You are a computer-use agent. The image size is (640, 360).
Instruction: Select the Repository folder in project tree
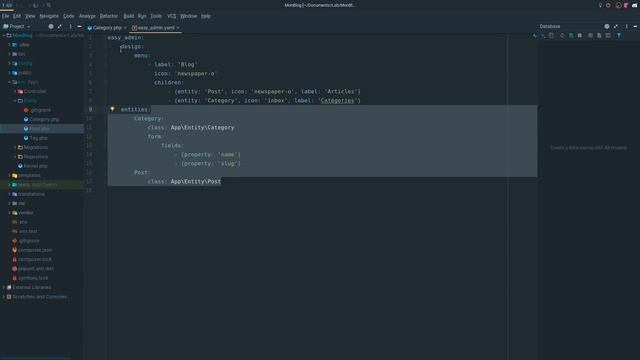36,157
